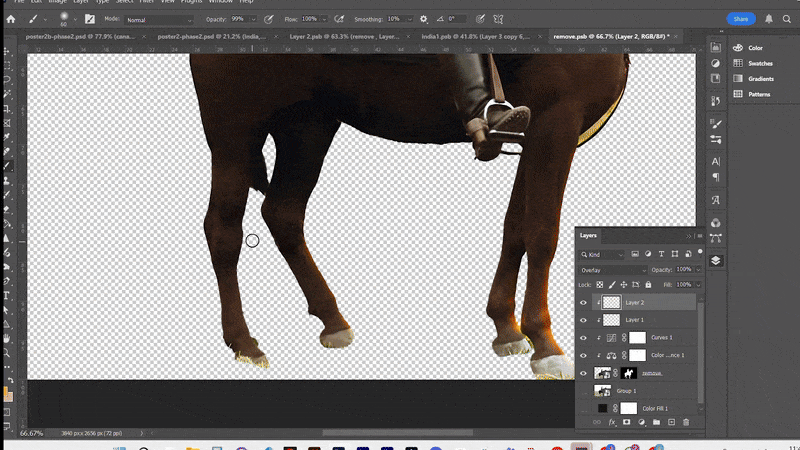Select the Brush tool in toolbar
The image size is (800, 450).
[x=7, y=166]
